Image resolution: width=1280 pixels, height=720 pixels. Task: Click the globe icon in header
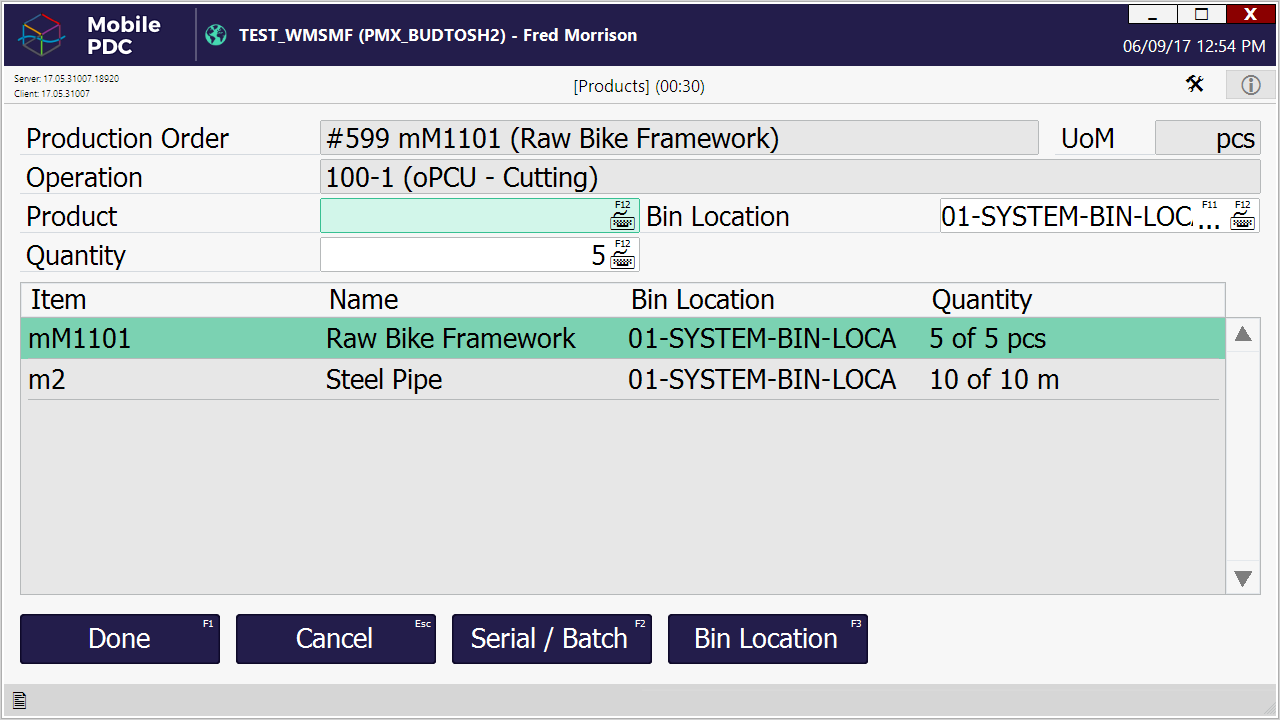[216, 35]
